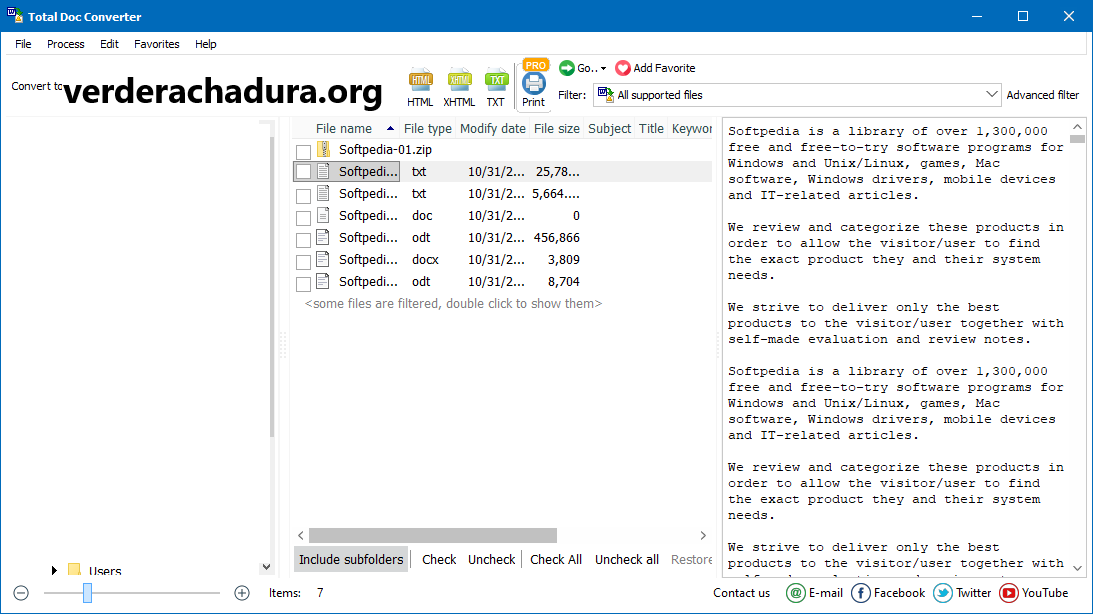Sort by the Title column
This screenshot has width=1093, height=614.
point(651,128)
